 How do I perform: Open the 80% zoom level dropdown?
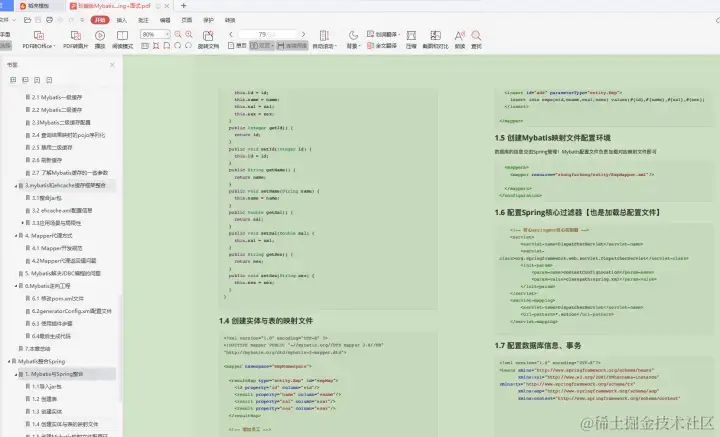click(x=167, y=34)
